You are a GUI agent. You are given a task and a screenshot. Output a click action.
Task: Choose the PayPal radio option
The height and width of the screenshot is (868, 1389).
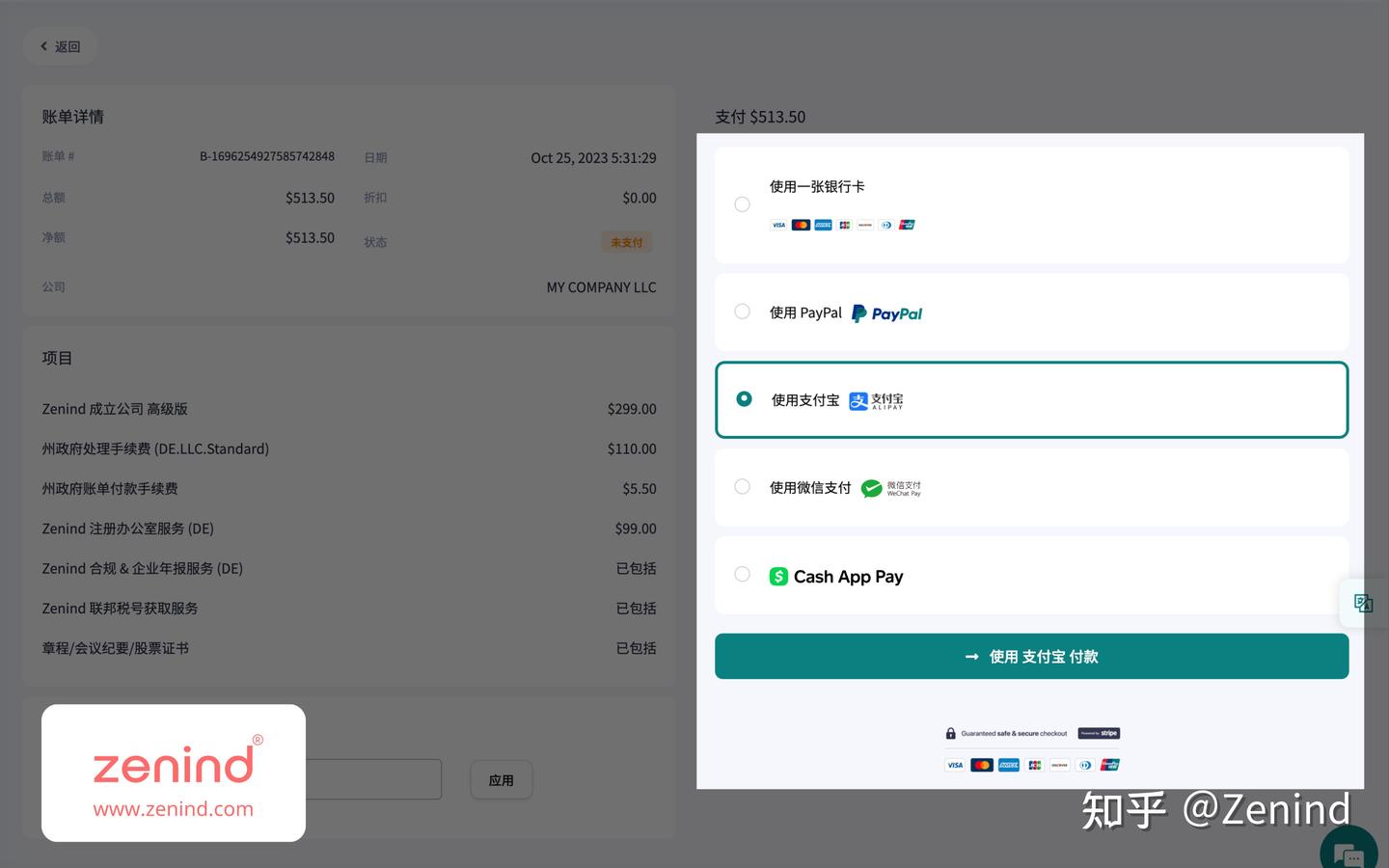(x=742, y=312)
